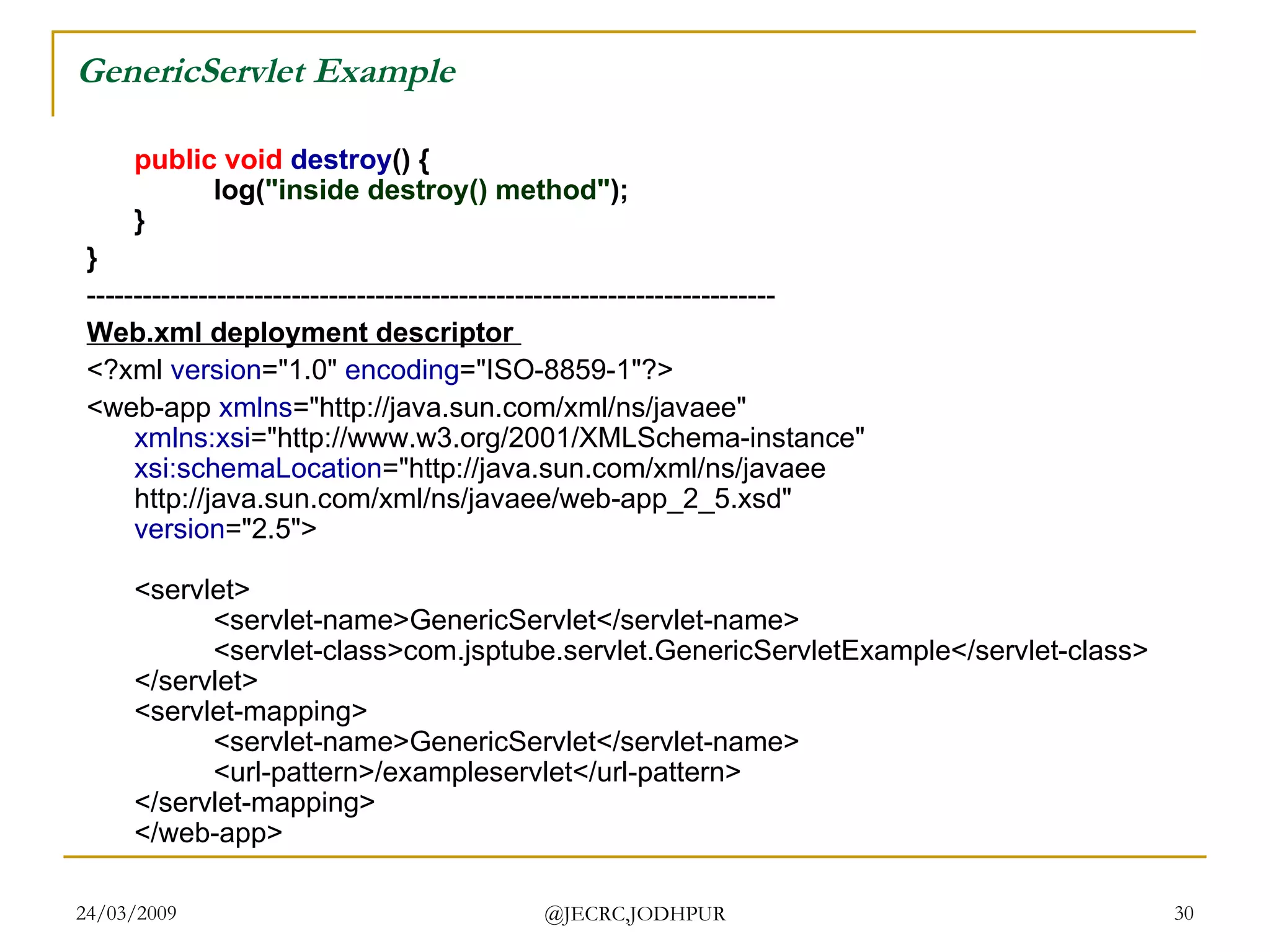The height and width of the screenshot is (952, 1270).
Task: Click the xml version encoding declaration line
Action: 380,371
